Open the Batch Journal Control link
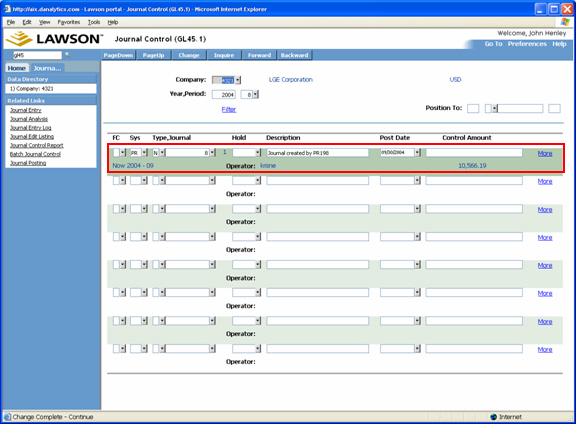The height and width of the screenshot is (425, 576). point(35,154)
